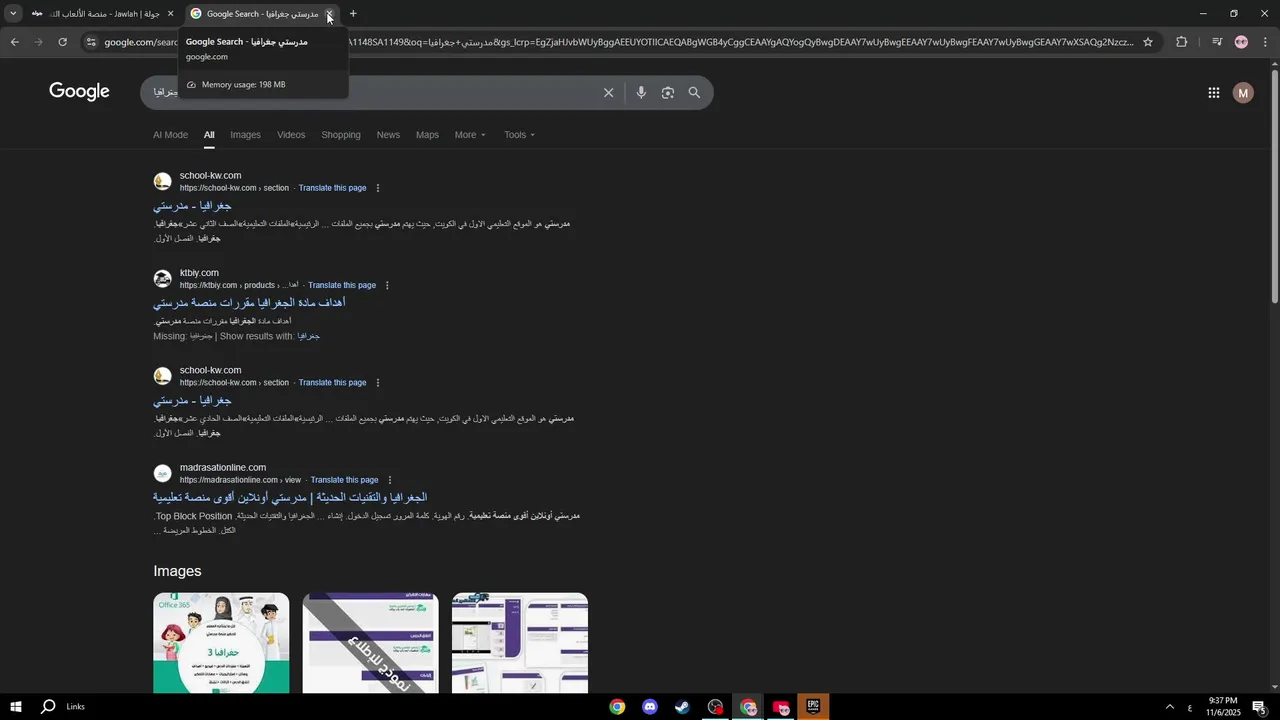Go back to the previous page

[14, 42]
